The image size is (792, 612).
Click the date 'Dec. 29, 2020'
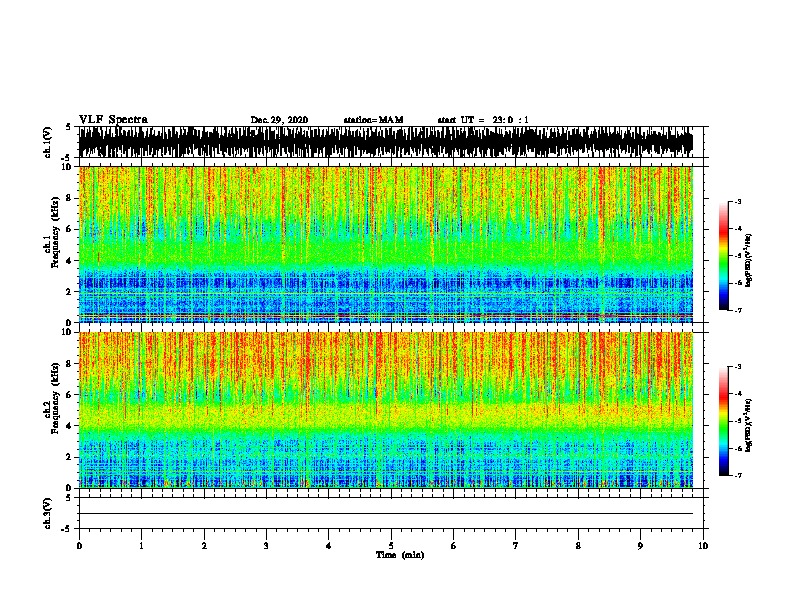(x=279, y=120)
